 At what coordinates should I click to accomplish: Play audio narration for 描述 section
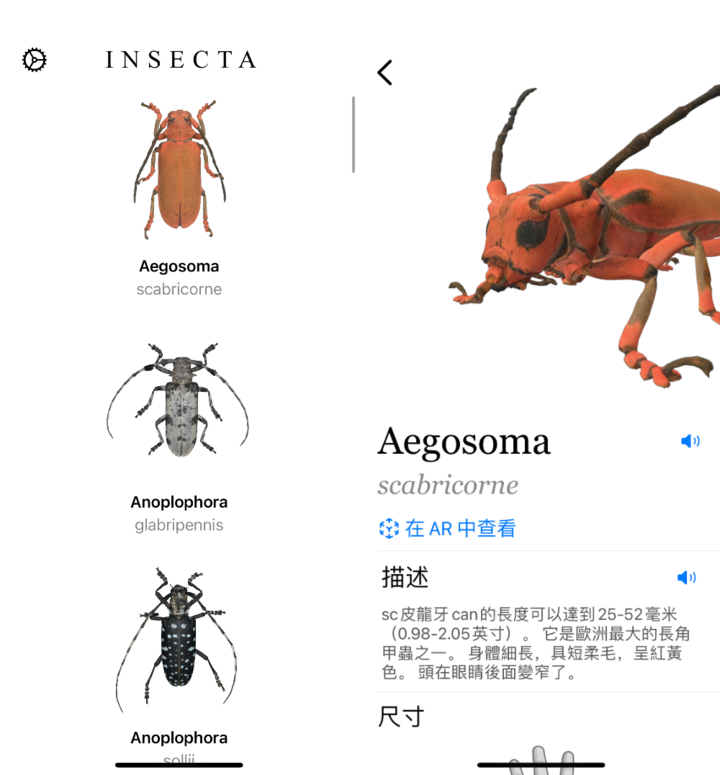point(686,577)
